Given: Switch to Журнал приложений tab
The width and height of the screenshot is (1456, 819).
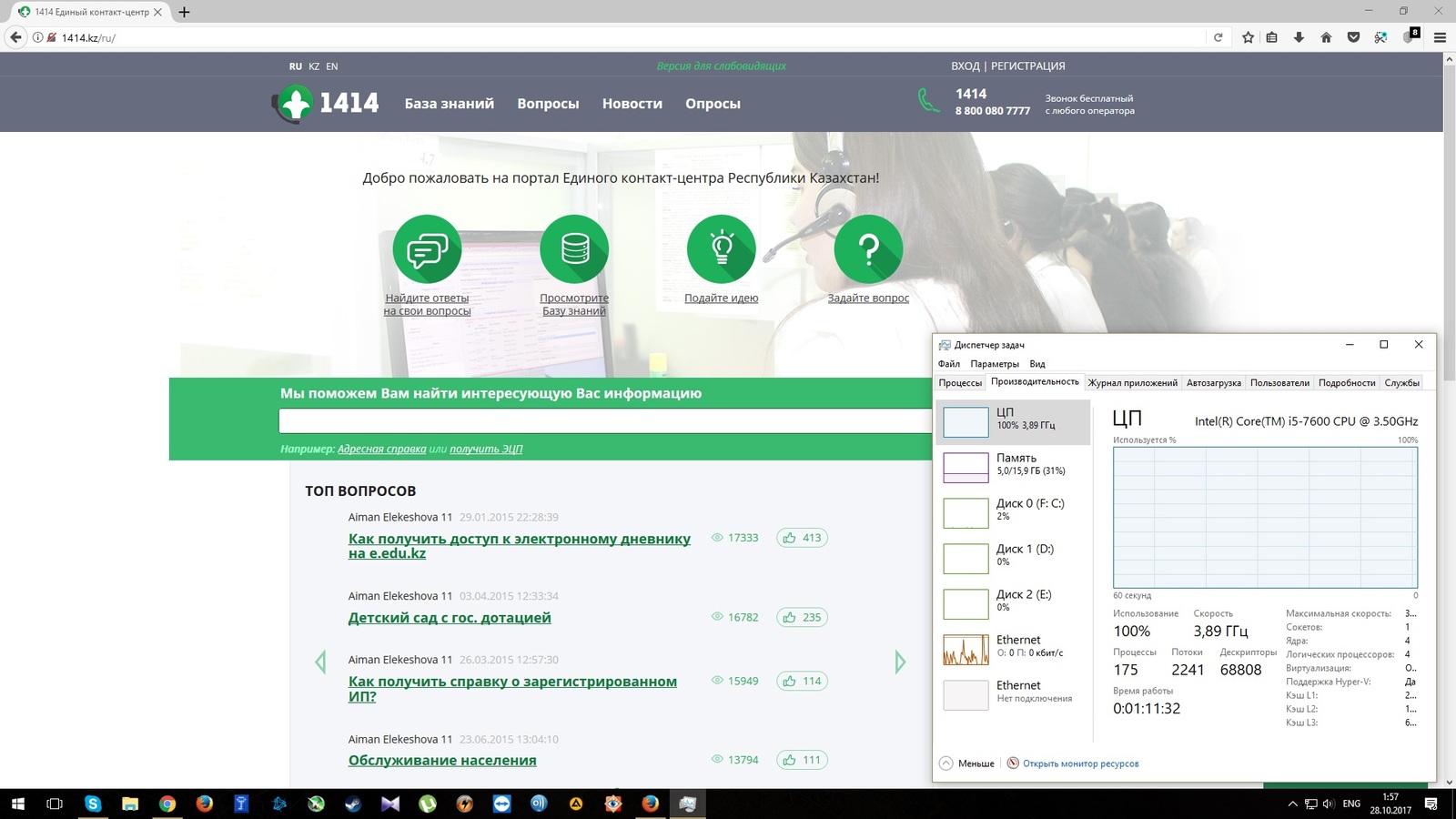Looking at the screenshot, I should coord(1133,383).
